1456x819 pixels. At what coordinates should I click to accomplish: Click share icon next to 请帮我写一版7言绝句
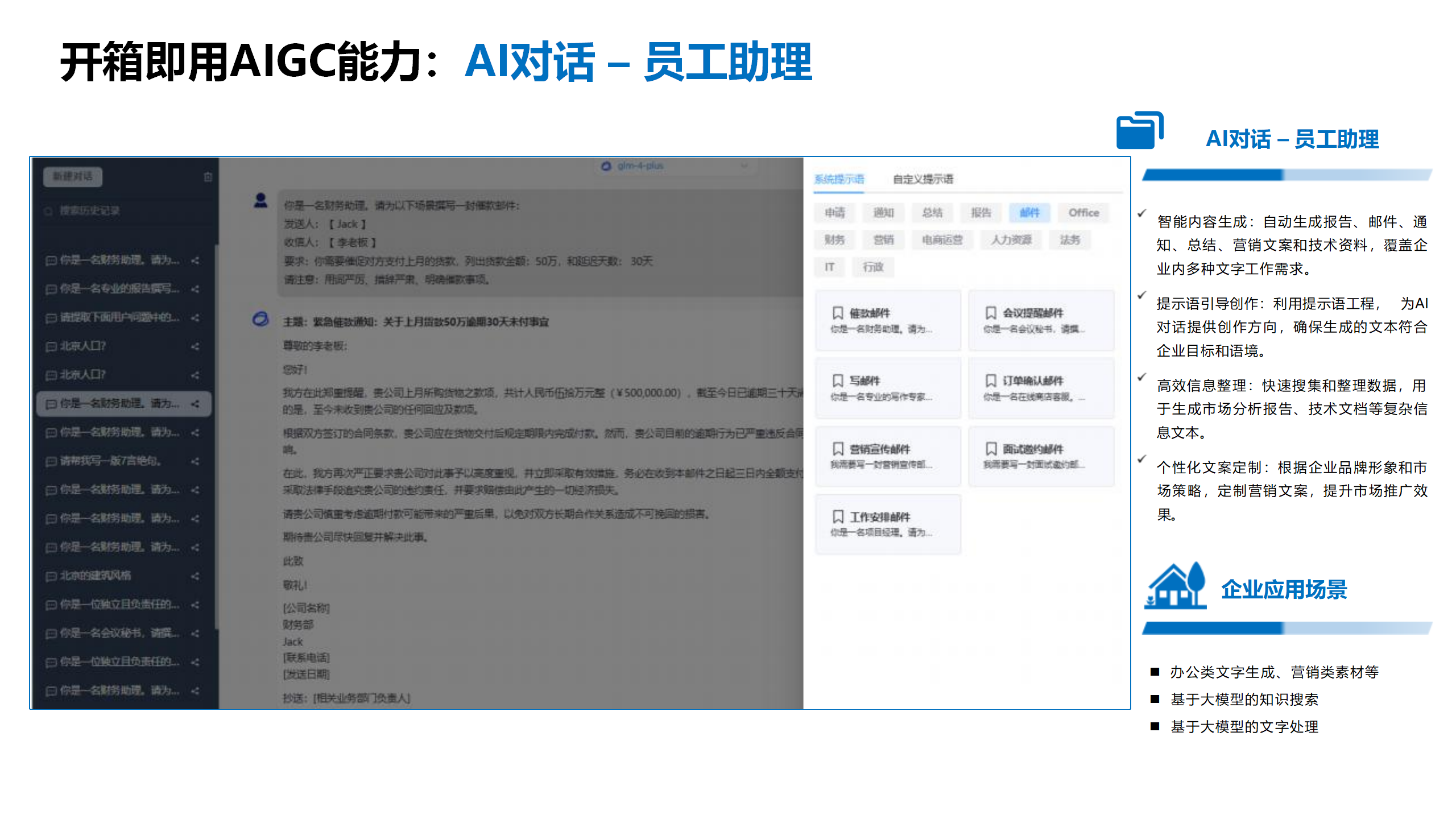tap(195, 461)
